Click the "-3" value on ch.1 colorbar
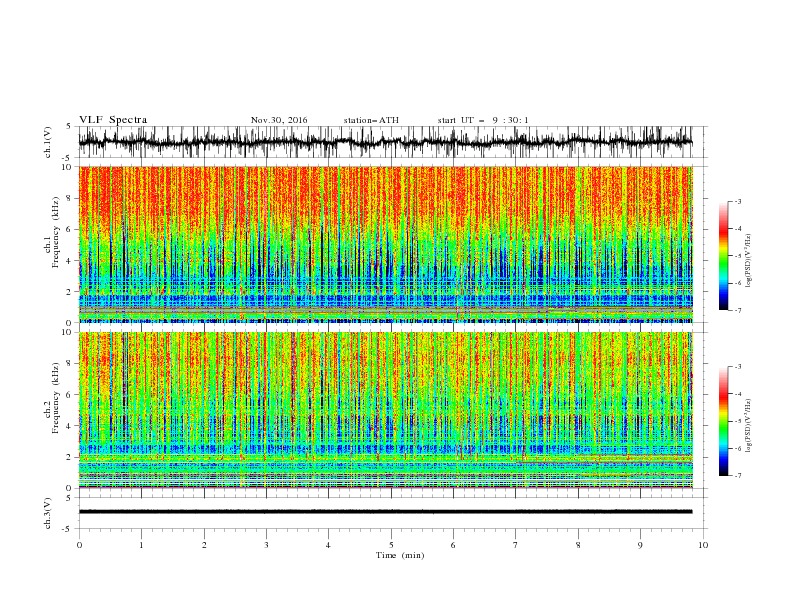 (x=738, y=201)
